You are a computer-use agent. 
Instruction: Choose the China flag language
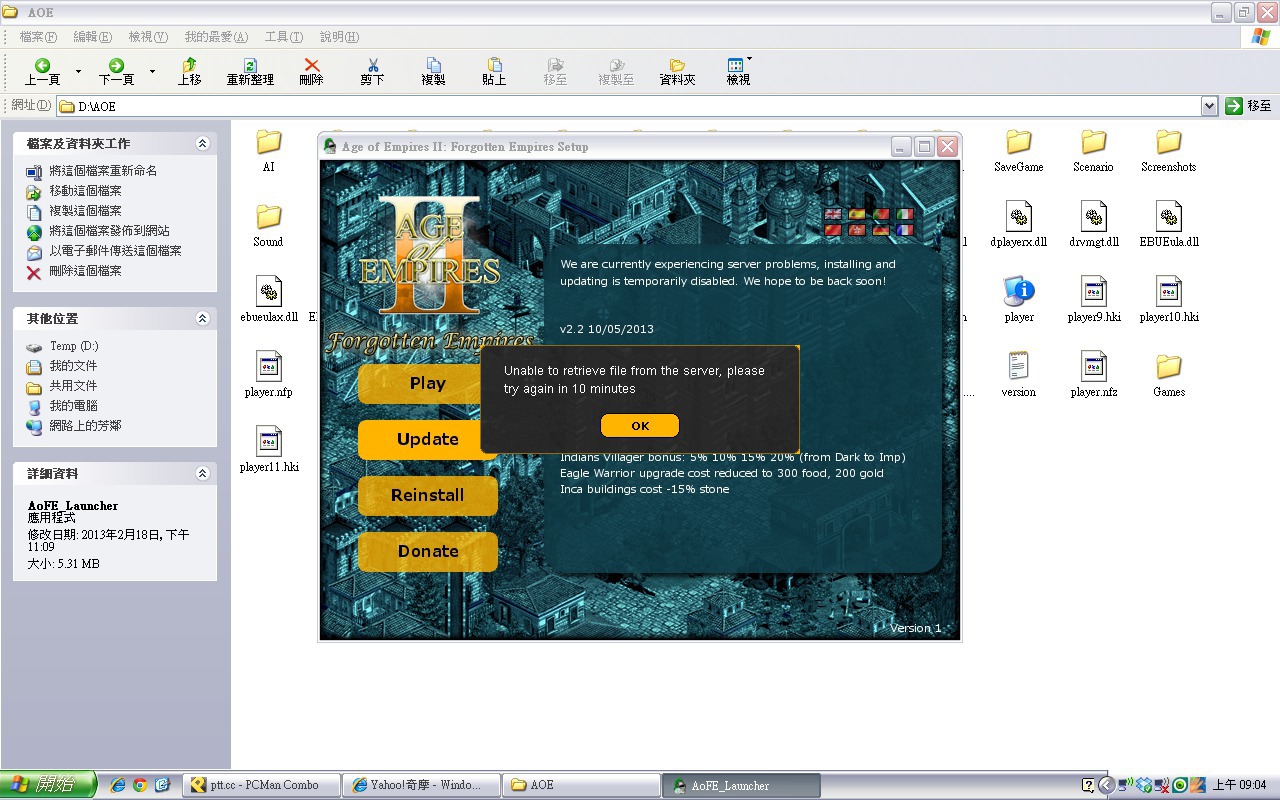point(832,230)
